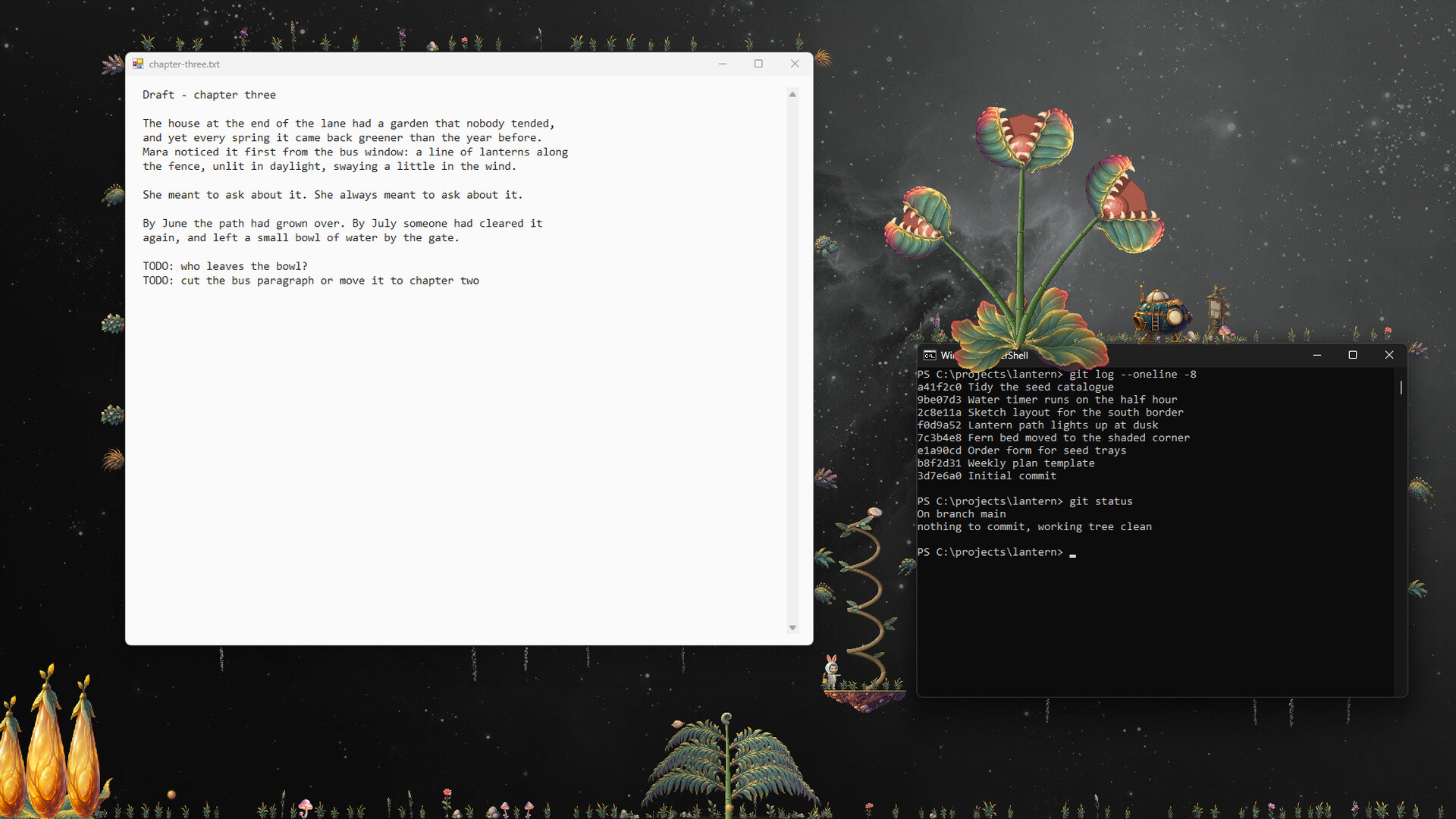The height and width of the screenshot is (819, 1456).
Task: Click commit 'a41f2c0 Tidy the seed catalogue'
Action: point(1015,388)
